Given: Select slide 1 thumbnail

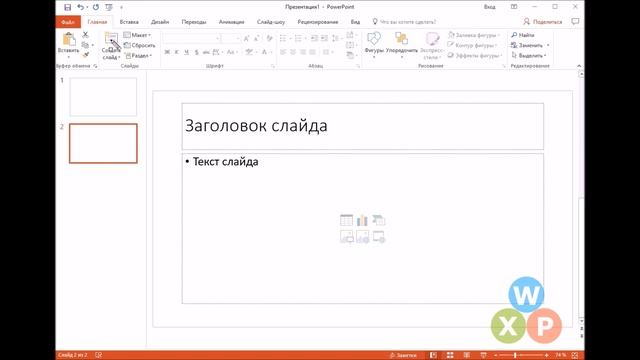Looking at the screenshot, I should [x=103, y=97].
